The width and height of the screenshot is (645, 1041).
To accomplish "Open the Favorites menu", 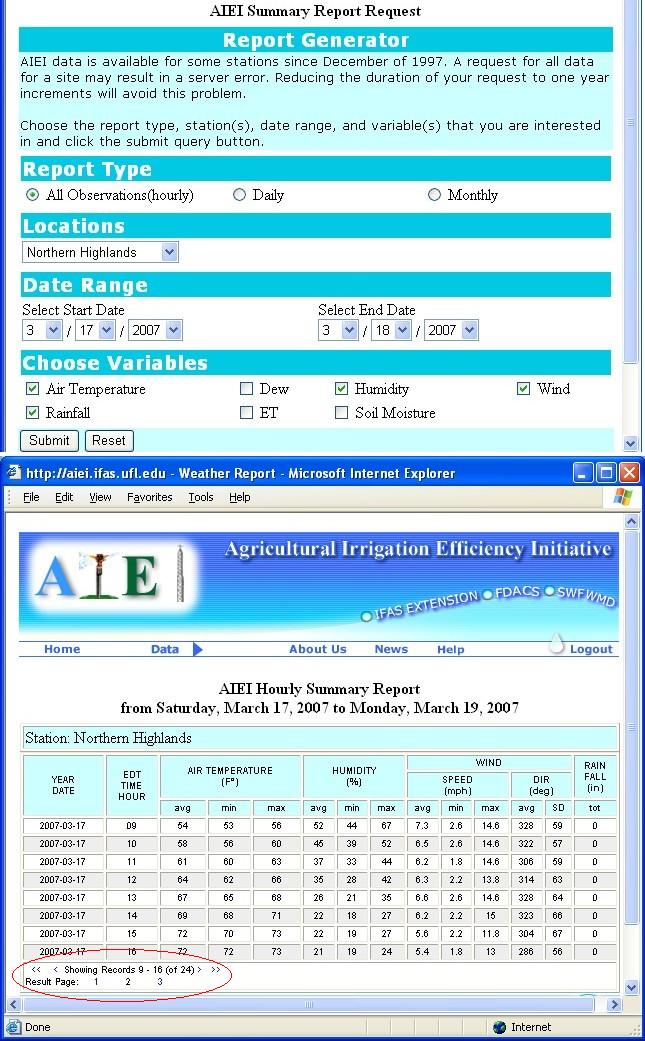I will [x=149, y=497].
